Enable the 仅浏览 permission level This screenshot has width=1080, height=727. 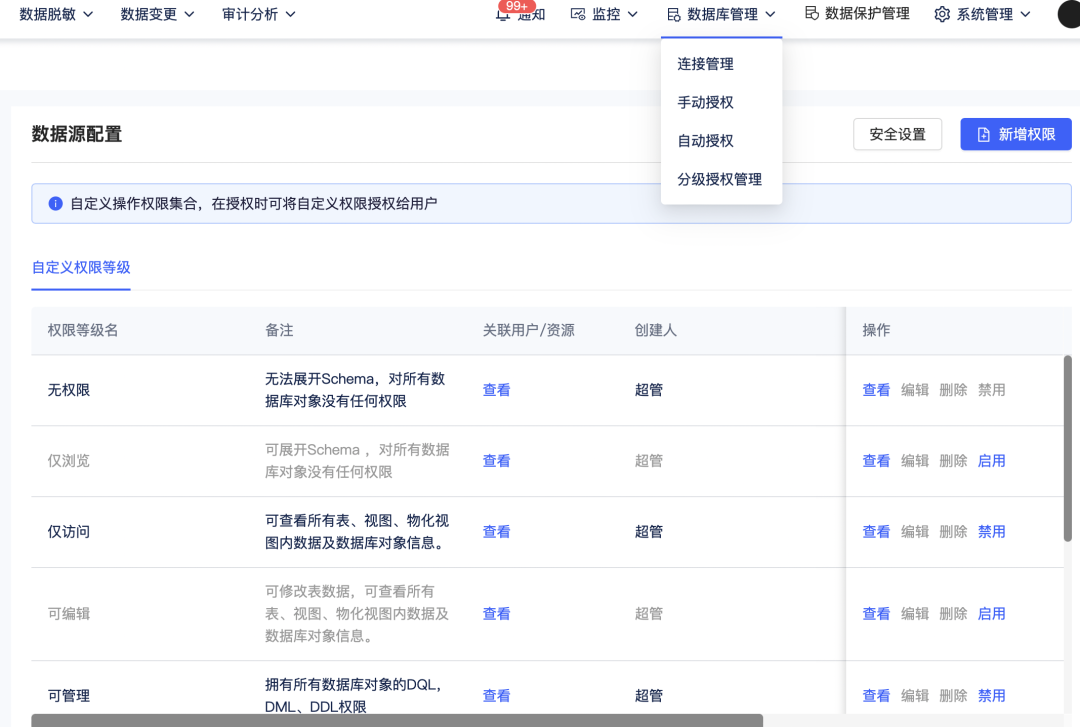point(991,460)
